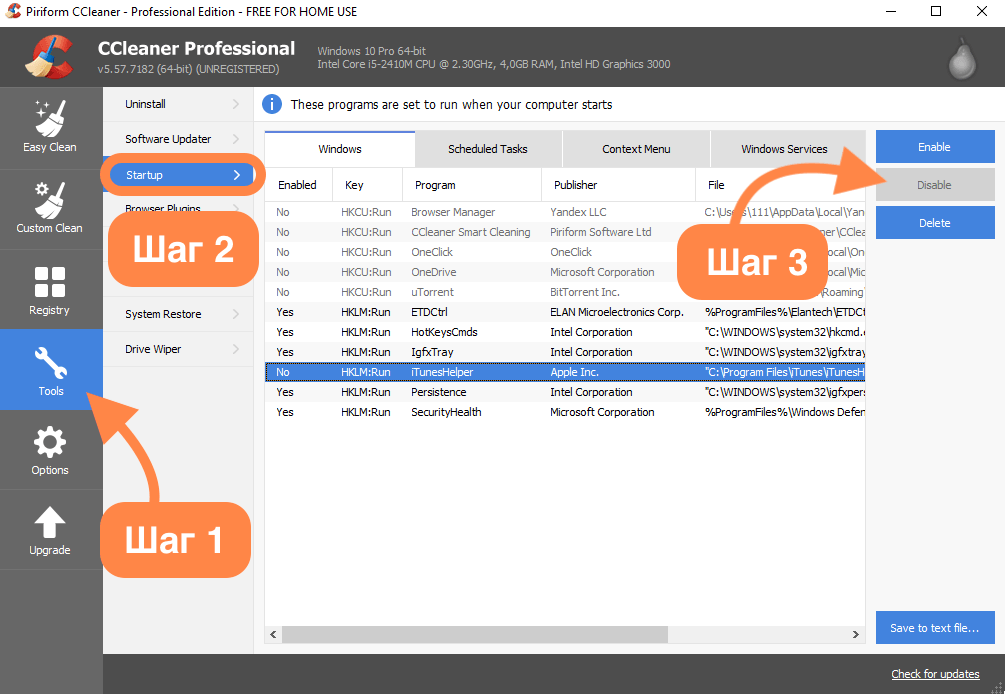Screen dimensions: 1005x694
Task: Click the ELAN Microelectronics Corp. cell
Action: click(x=617, y=312)
